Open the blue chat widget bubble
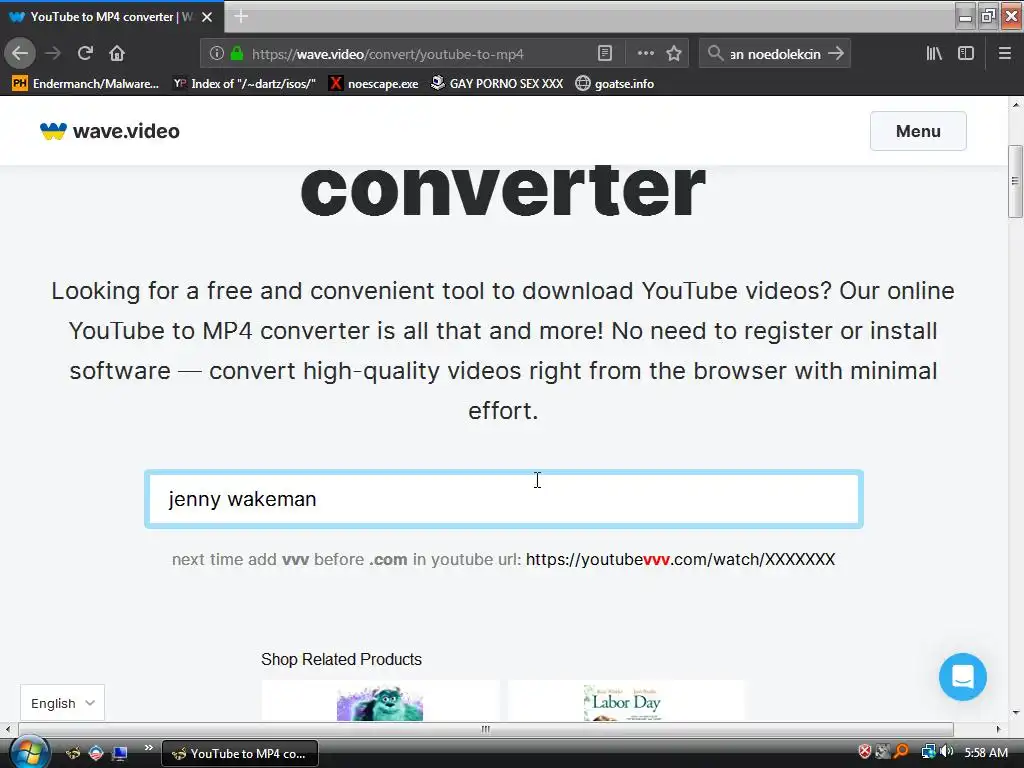 [x=963, y=677]
